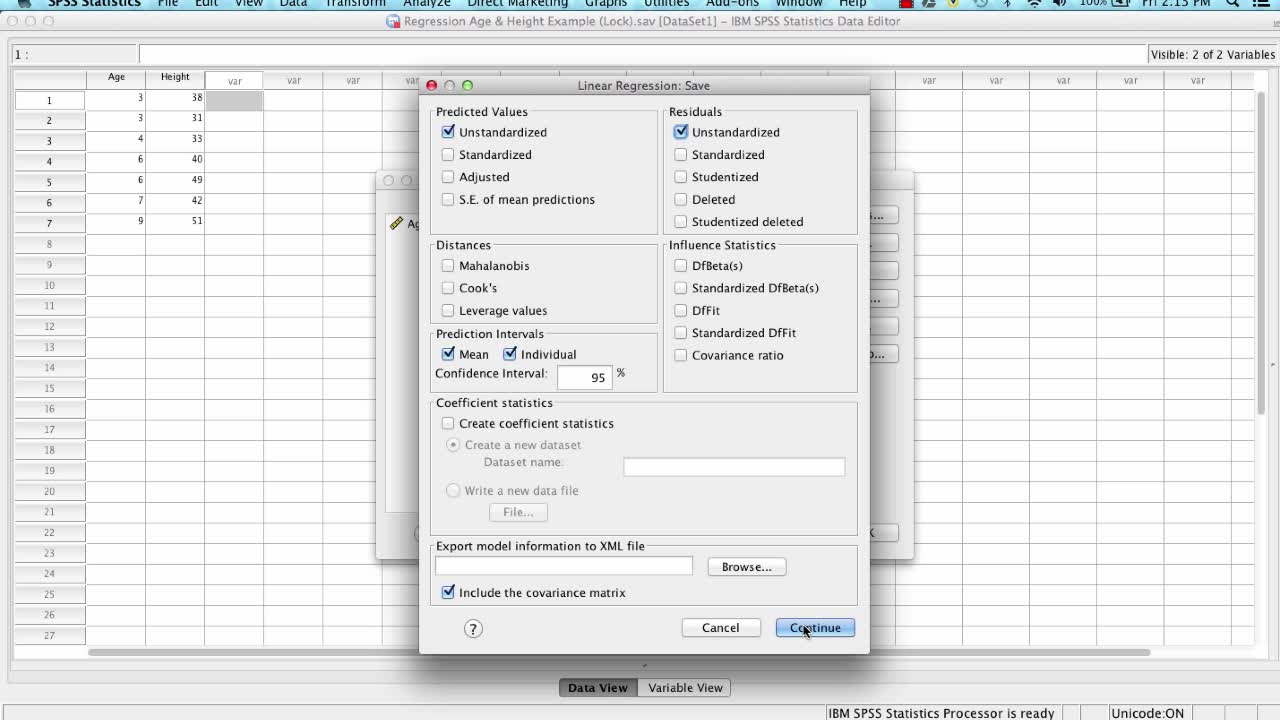Click 'IBM SPSS Statistics Processor is ready' status

(941, 713)
